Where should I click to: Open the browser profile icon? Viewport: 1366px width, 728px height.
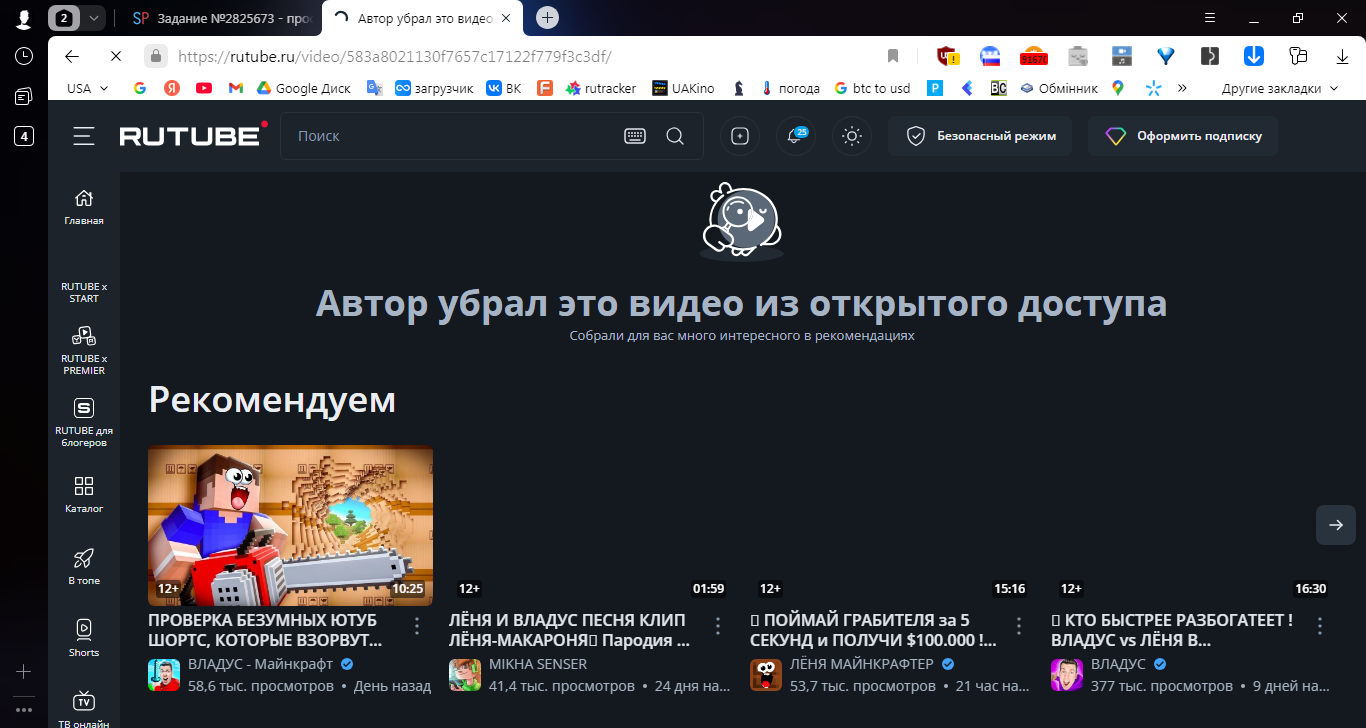click(x=24, y=18)
